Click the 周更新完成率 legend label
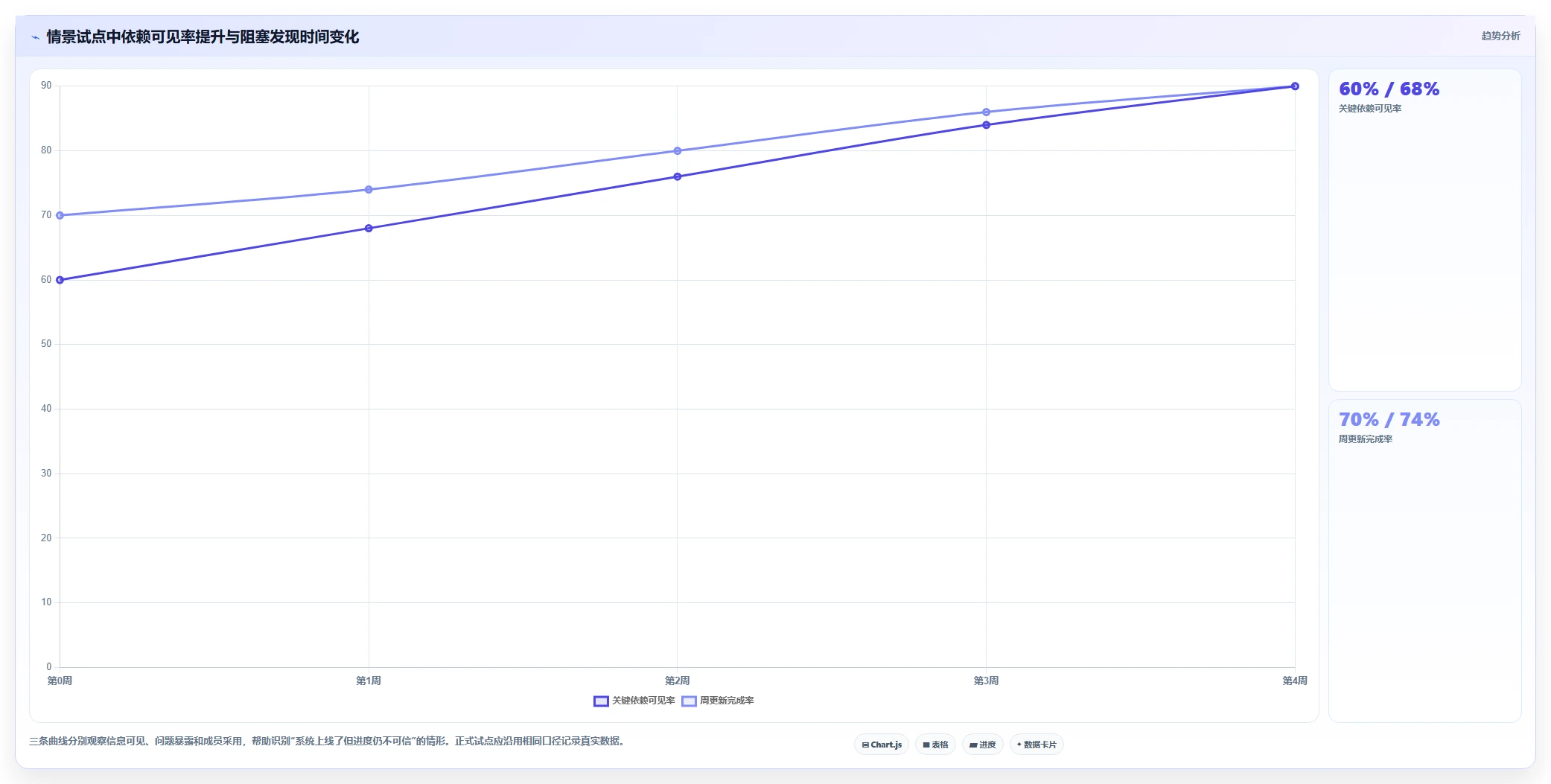The image size is (1551, 784). 727,701
